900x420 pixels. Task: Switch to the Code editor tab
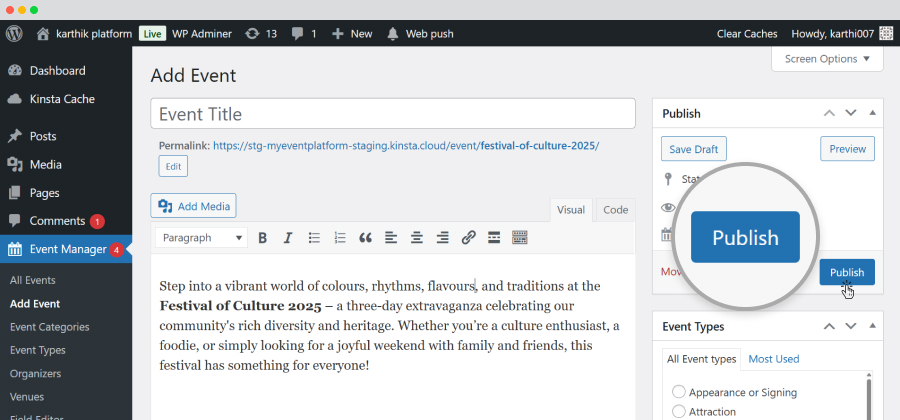615,210
